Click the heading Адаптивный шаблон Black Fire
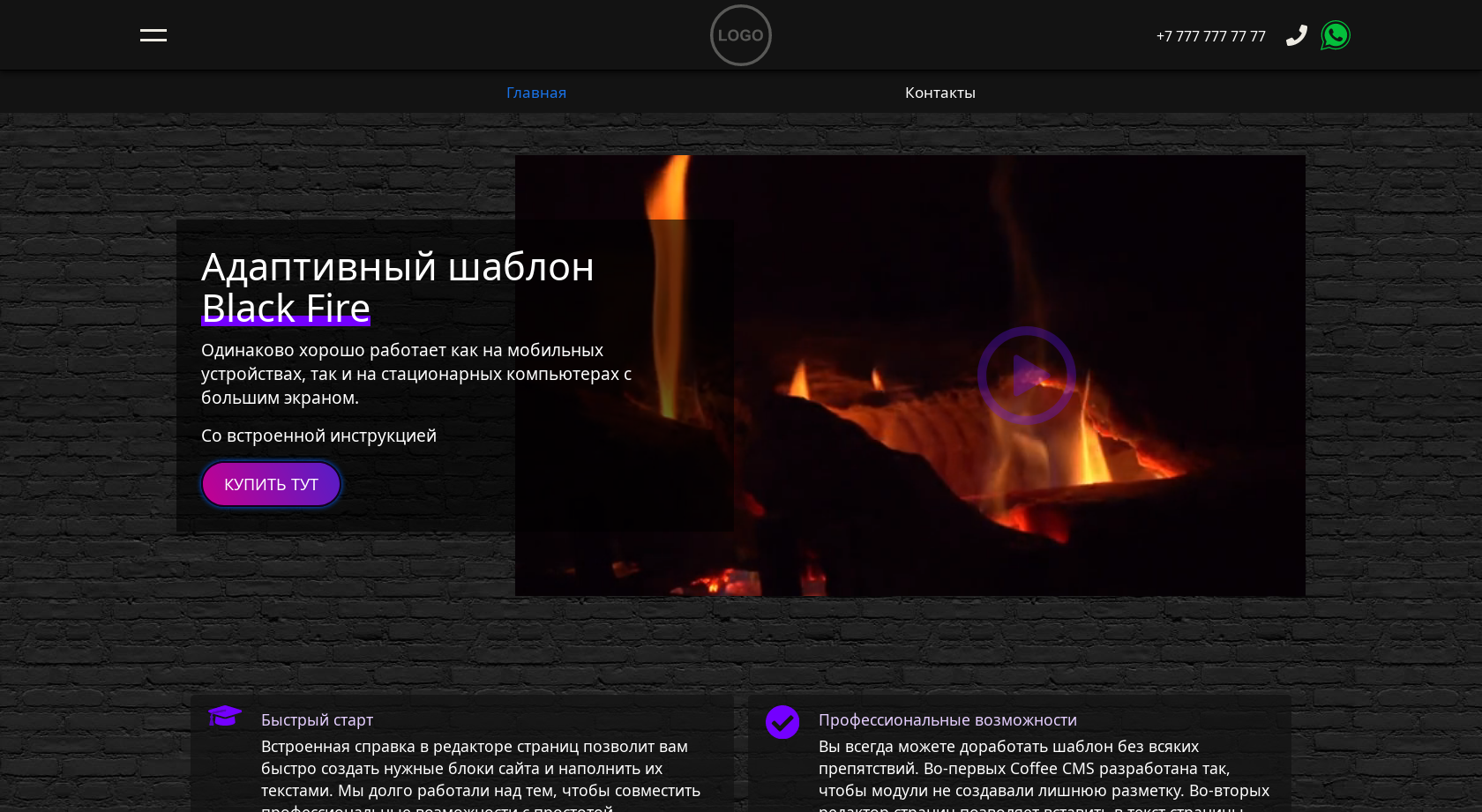Screen dimensions: 1482x812 tap(398, 287)
